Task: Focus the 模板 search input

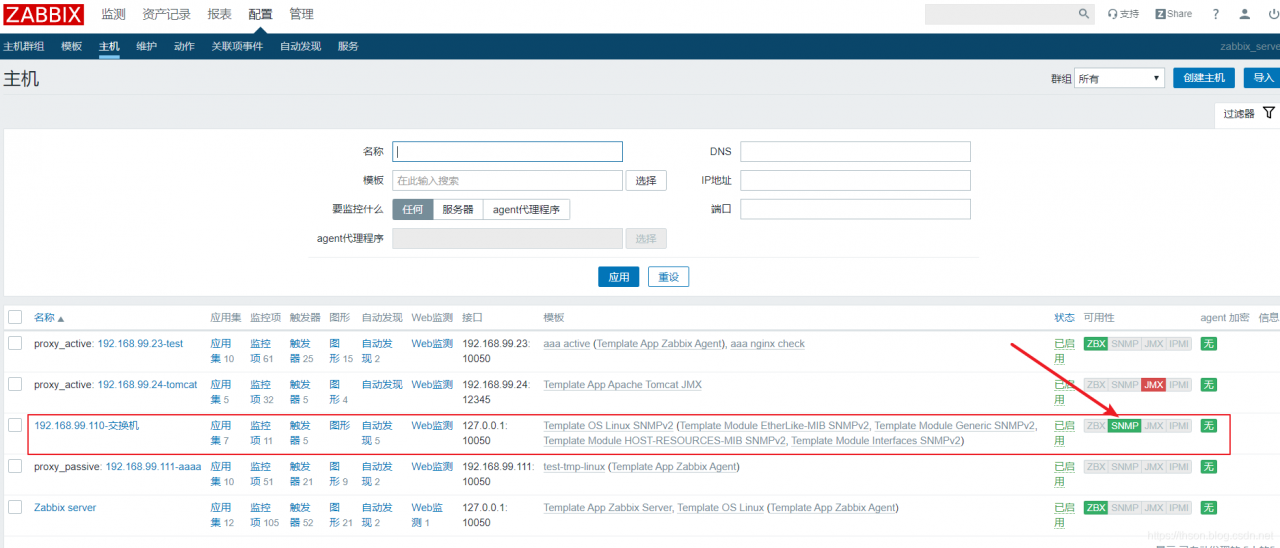Action: tap(507, 180)
